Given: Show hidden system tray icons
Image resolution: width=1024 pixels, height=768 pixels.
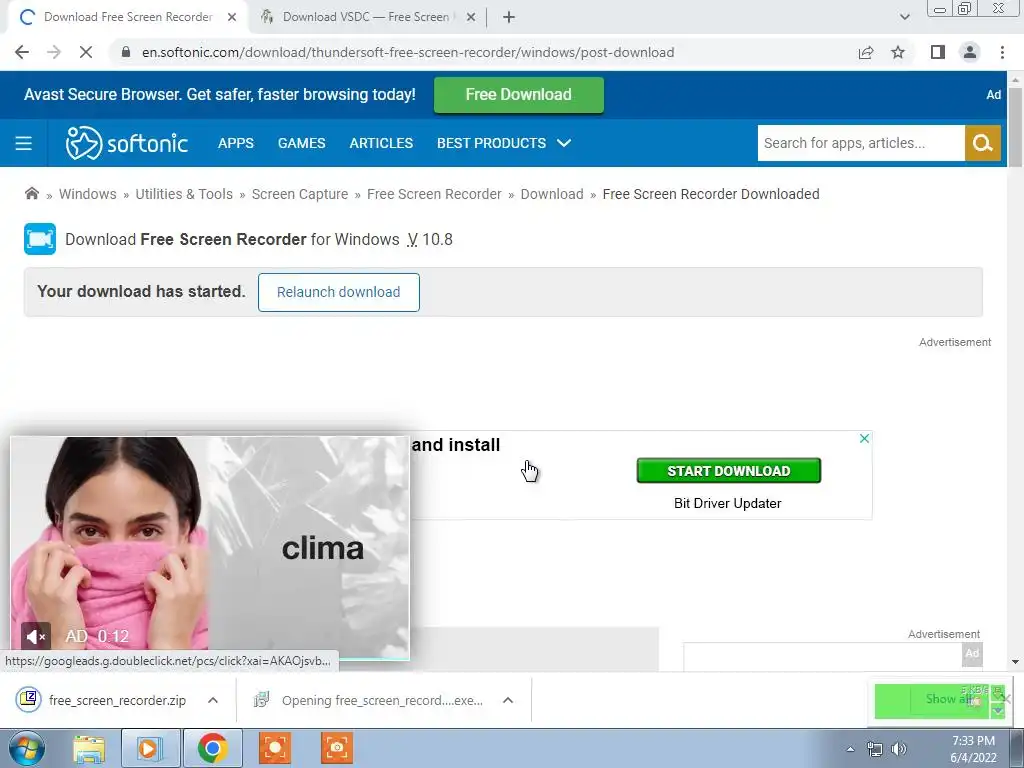Looking at the screenshot, I should click(x=850, y=749).
